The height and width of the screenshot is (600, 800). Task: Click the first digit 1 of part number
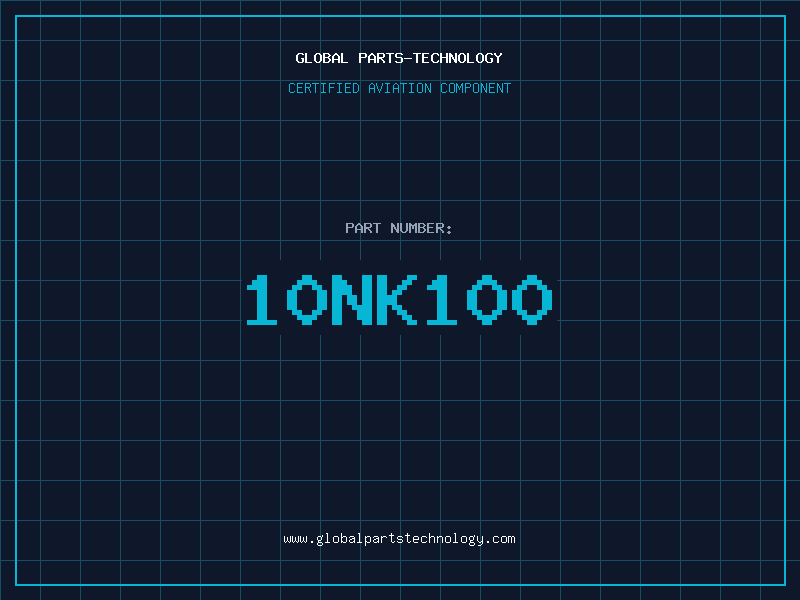(264, 300)
